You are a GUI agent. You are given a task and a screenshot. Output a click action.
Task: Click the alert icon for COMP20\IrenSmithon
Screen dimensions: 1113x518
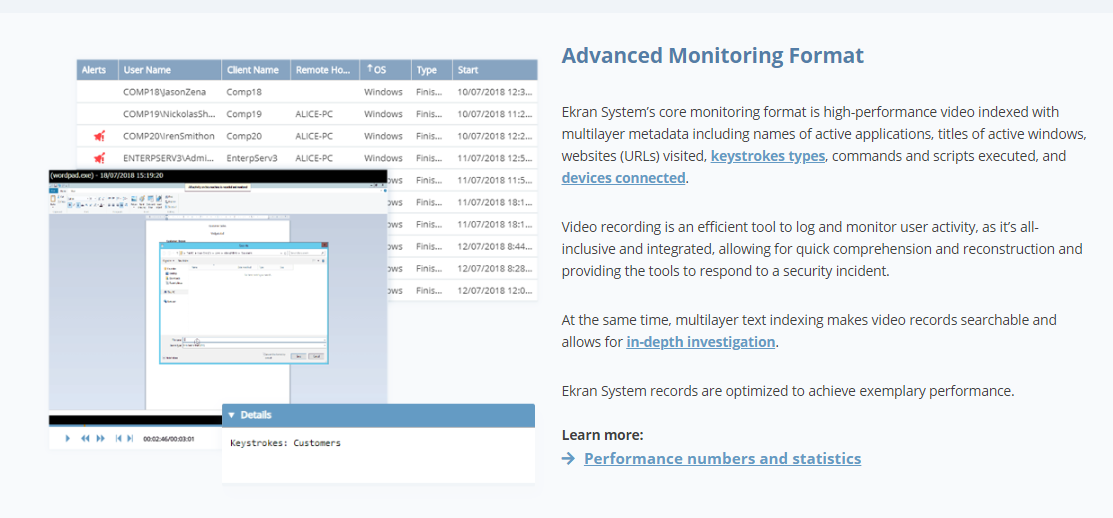[x=99, y=136]
